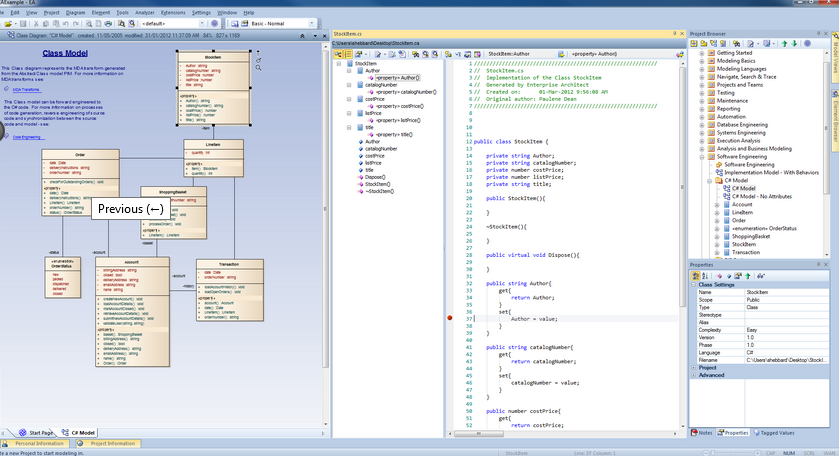839x456 pixels.
Task: Collapse the catalogNumber node in code tree
Action: [x=349, y=85]
